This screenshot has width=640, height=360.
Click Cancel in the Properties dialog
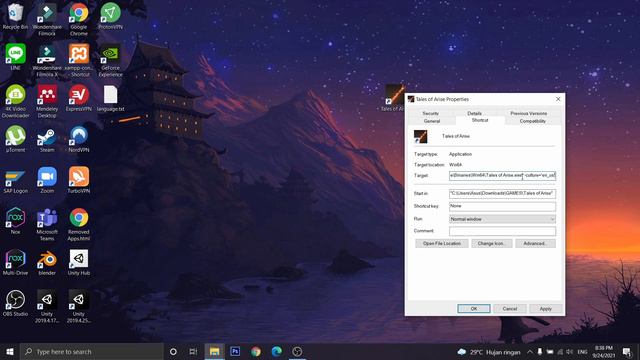(x=510, y=309)
